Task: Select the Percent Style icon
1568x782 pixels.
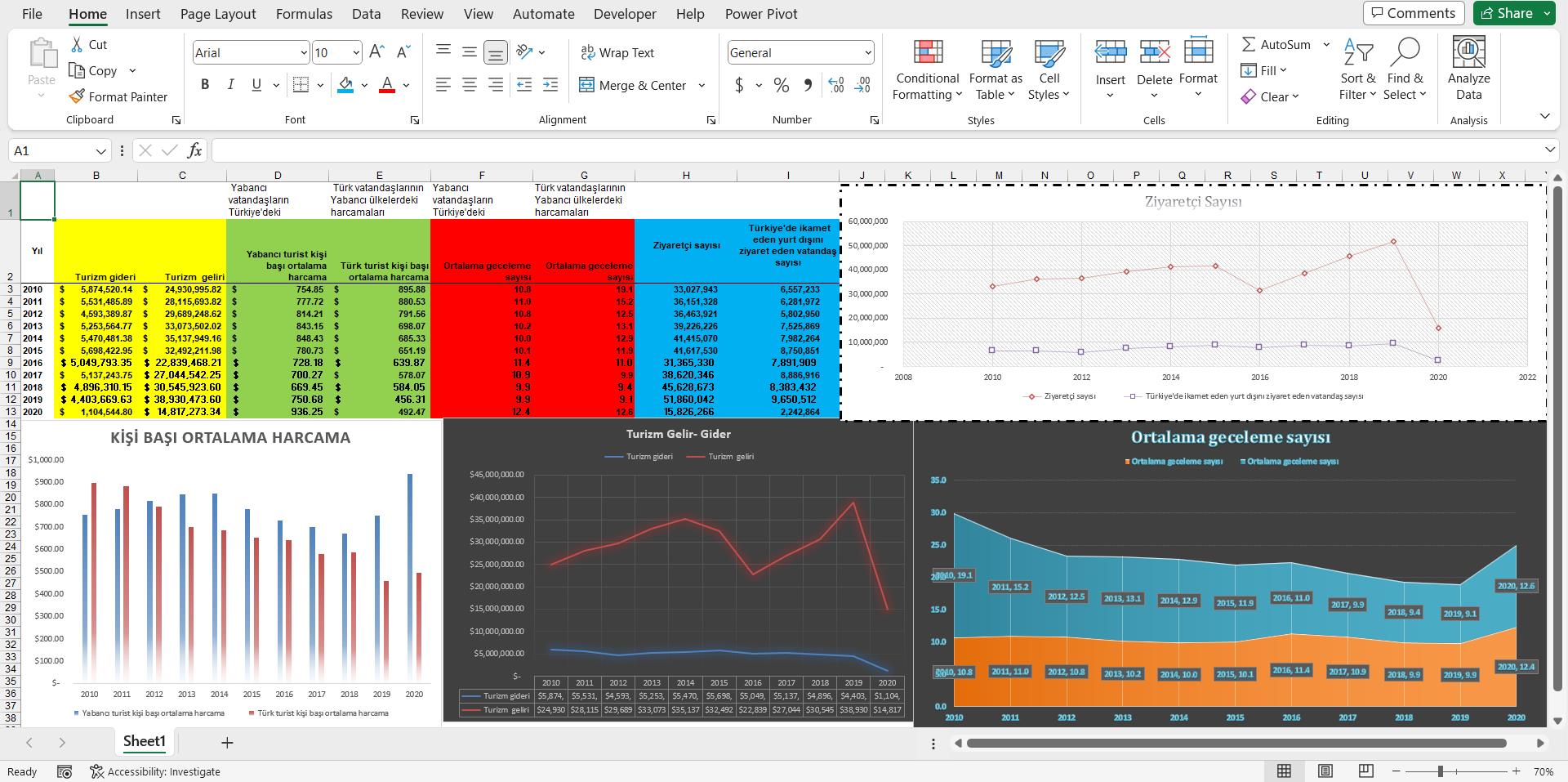Action: click(x=782, y=85)
